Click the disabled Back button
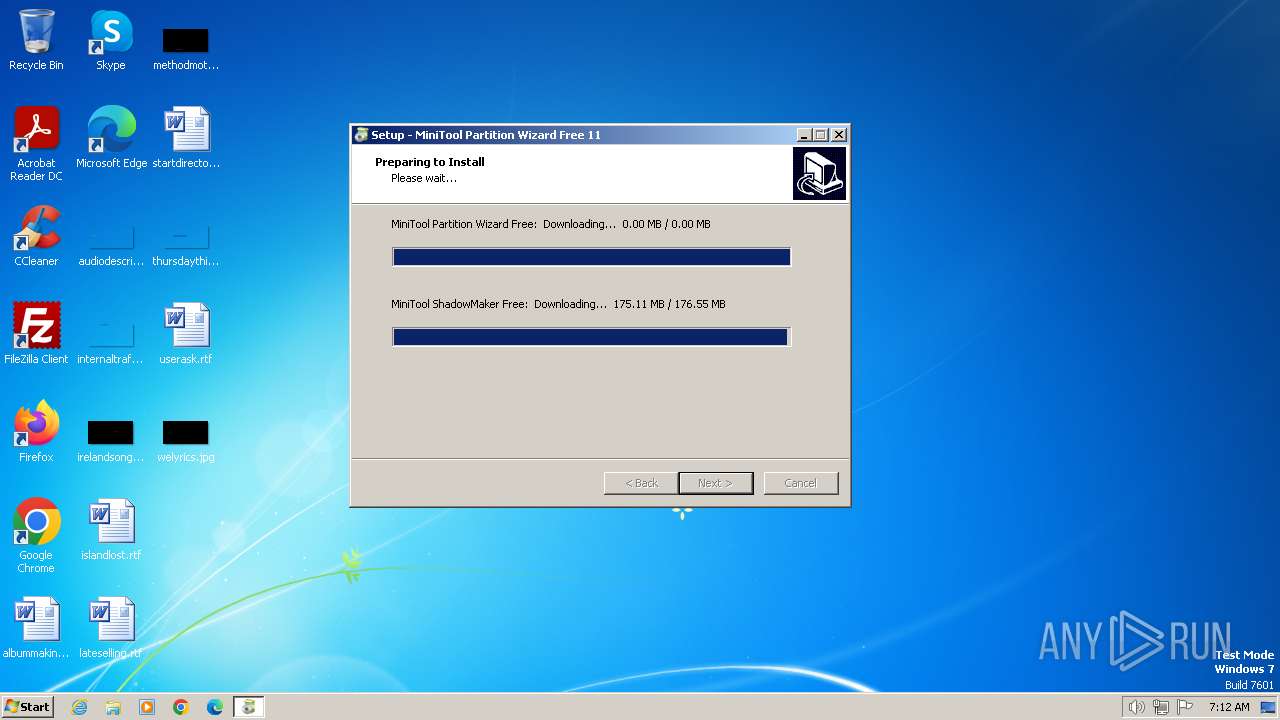This screenshot has width=1280, height=720. [x=641, y=483]
